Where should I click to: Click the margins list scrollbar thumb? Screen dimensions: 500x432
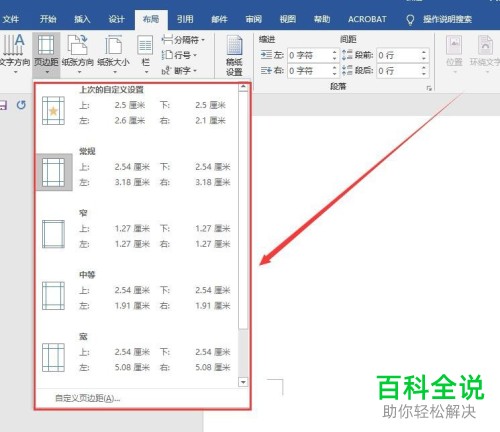(x=243, y=210)
